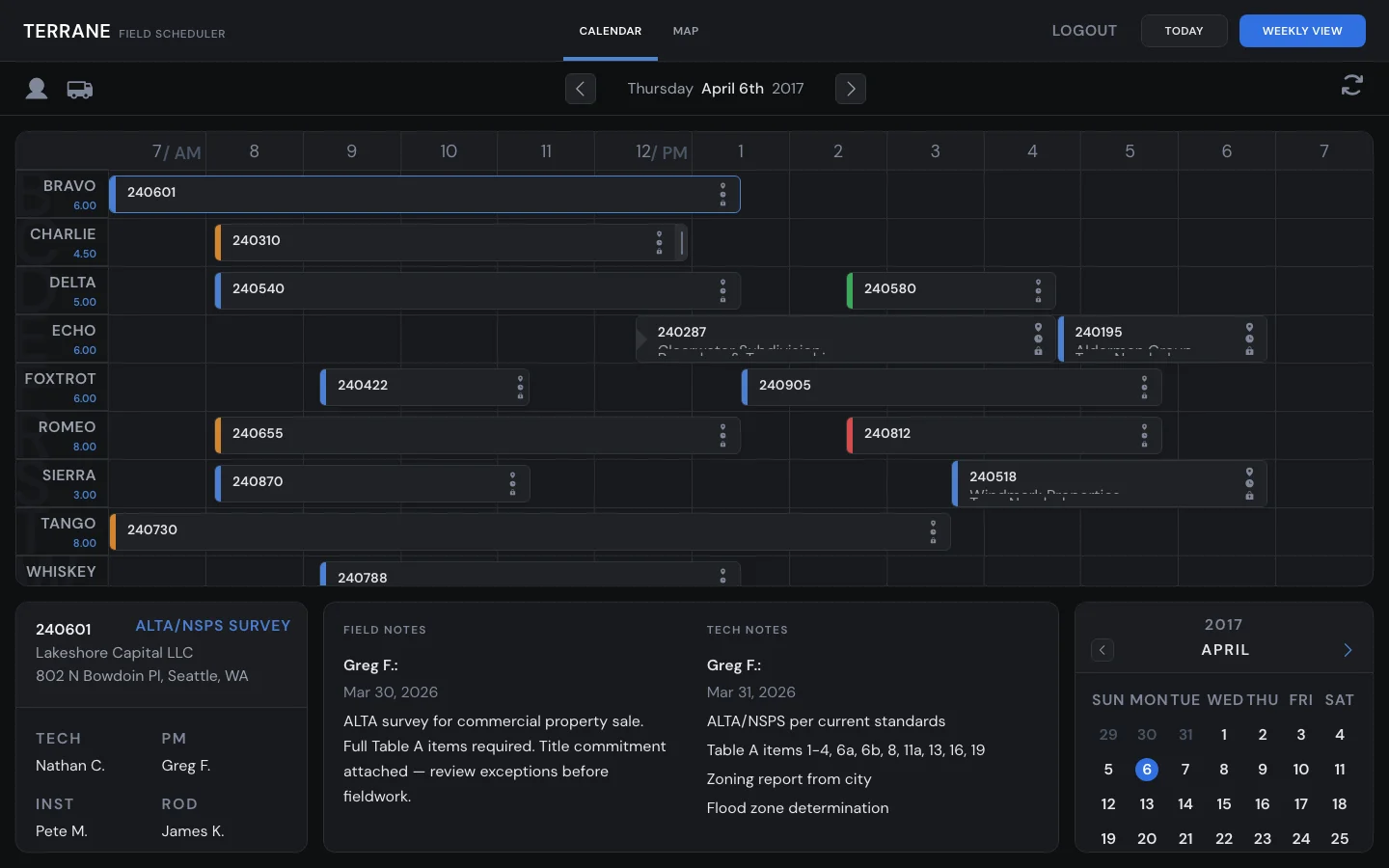The image size is (1389, 868).
Task: Advance mini calendar to May
Action: (x=1348, y=650)
